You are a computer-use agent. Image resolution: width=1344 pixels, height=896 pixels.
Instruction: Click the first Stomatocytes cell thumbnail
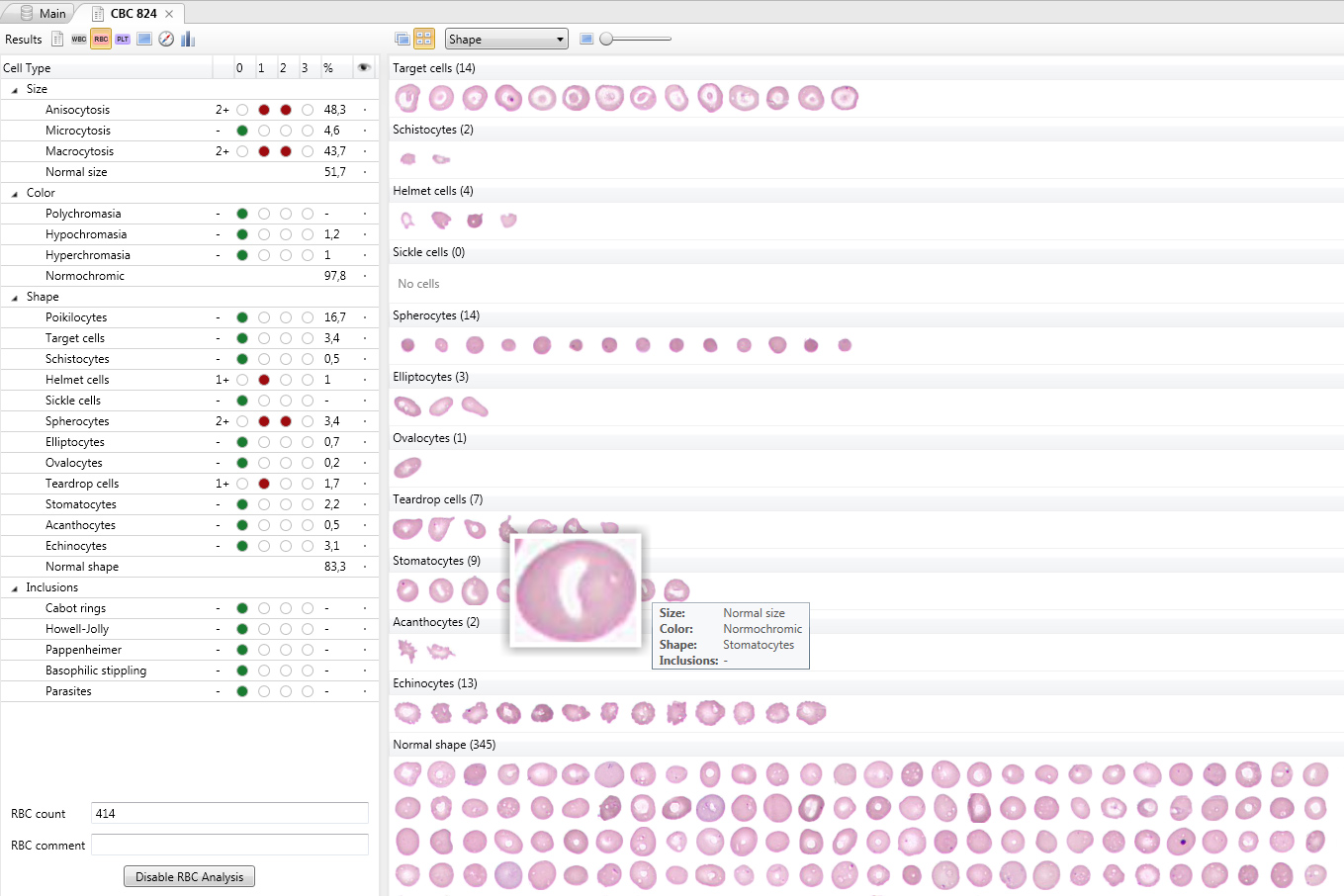[x=407, y=590]
